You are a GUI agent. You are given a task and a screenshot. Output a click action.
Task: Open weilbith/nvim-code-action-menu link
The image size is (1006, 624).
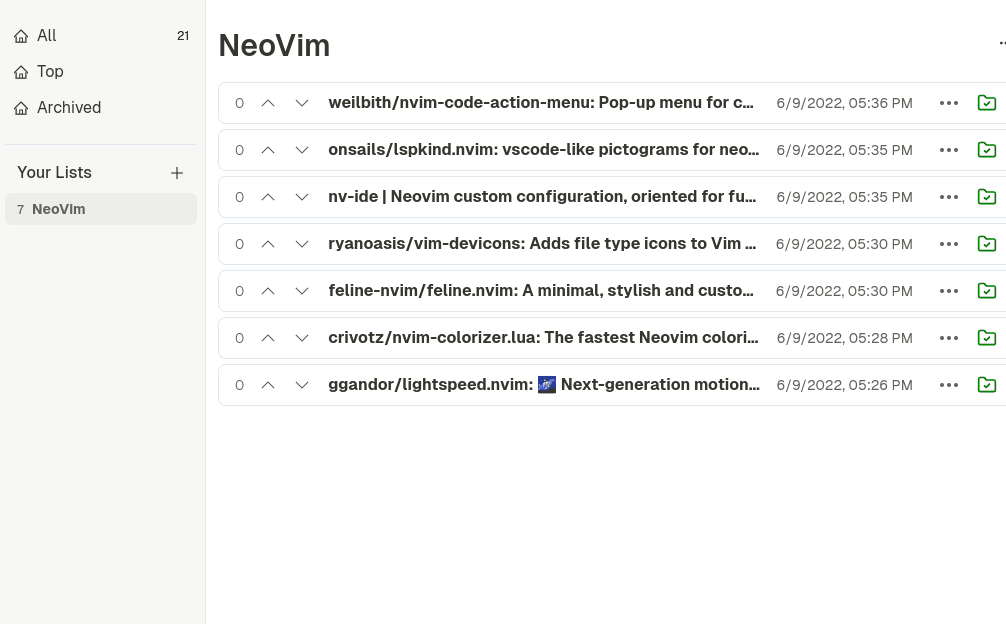(541, 103)
